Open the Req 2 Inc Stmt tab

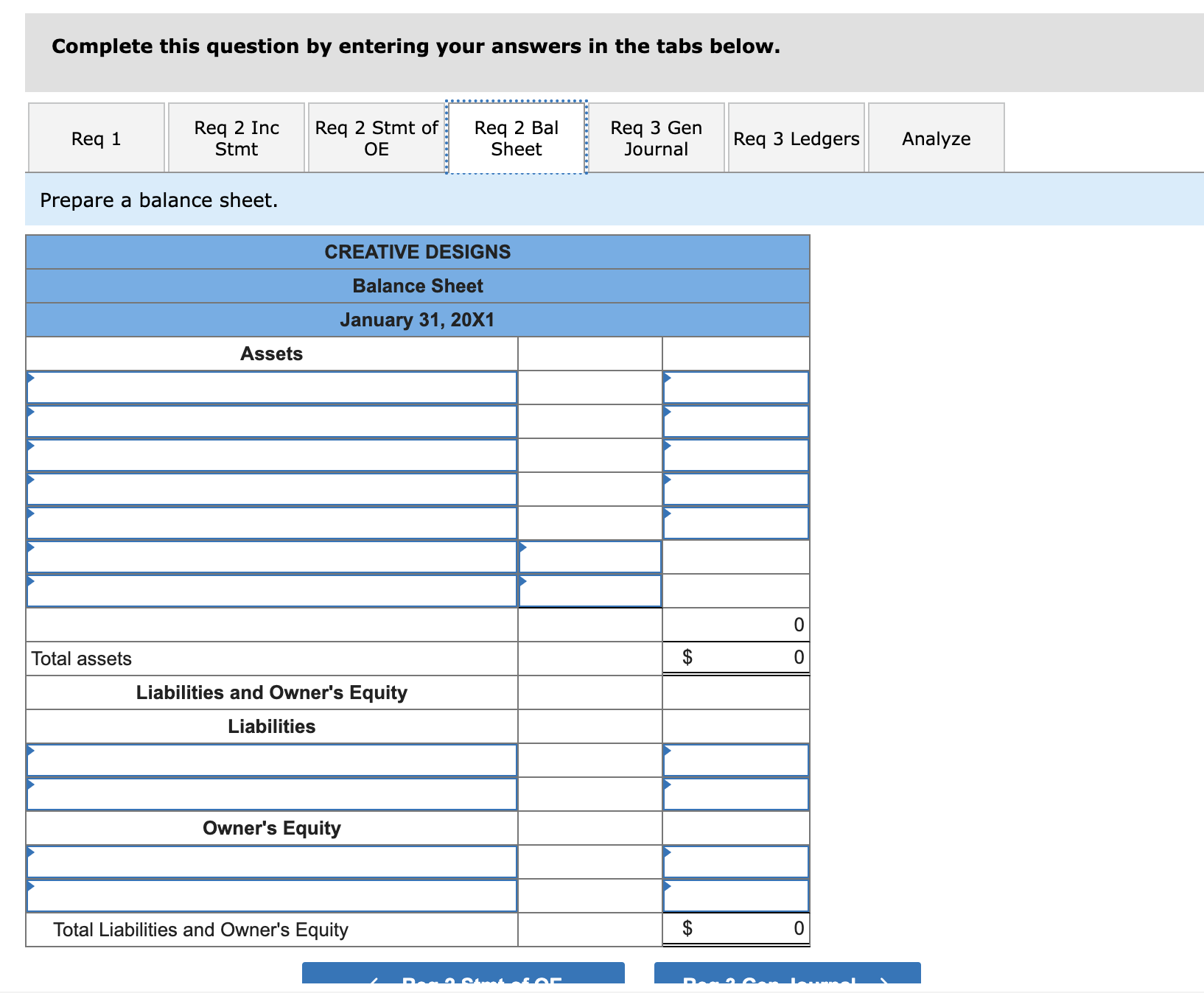[236, 137]
